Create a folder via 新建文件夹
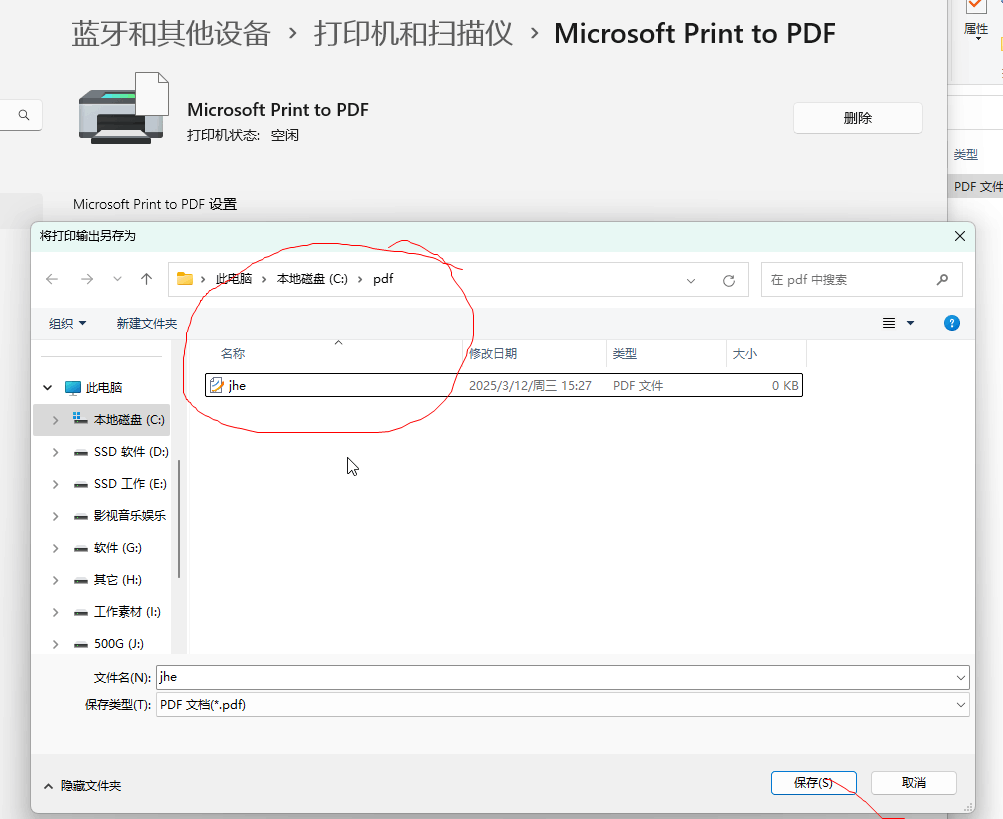The height and width of the screenshot is (819, 1003). (145, 322)
